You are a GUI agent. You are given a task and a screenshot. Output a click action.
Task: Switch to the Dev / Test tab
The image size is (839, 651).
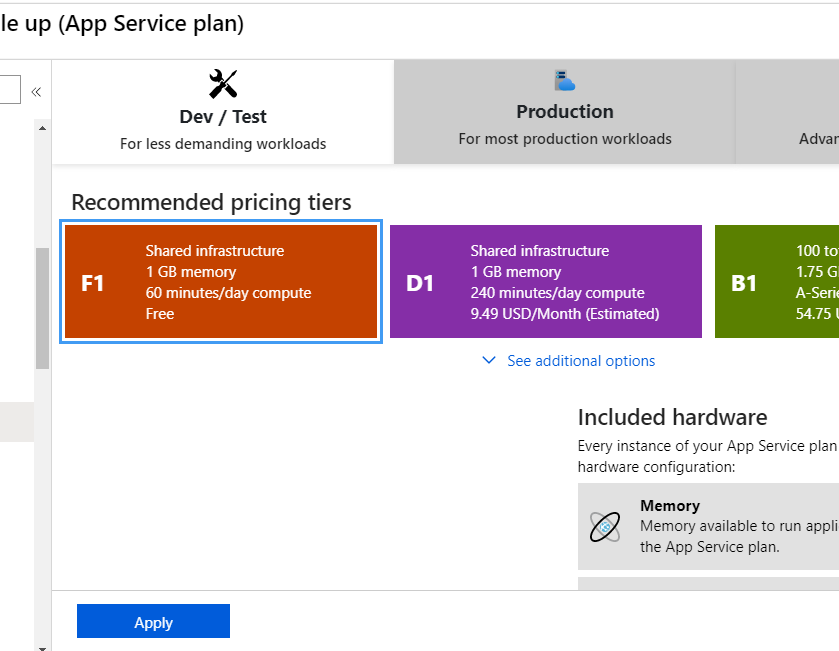tap(223, 117)
